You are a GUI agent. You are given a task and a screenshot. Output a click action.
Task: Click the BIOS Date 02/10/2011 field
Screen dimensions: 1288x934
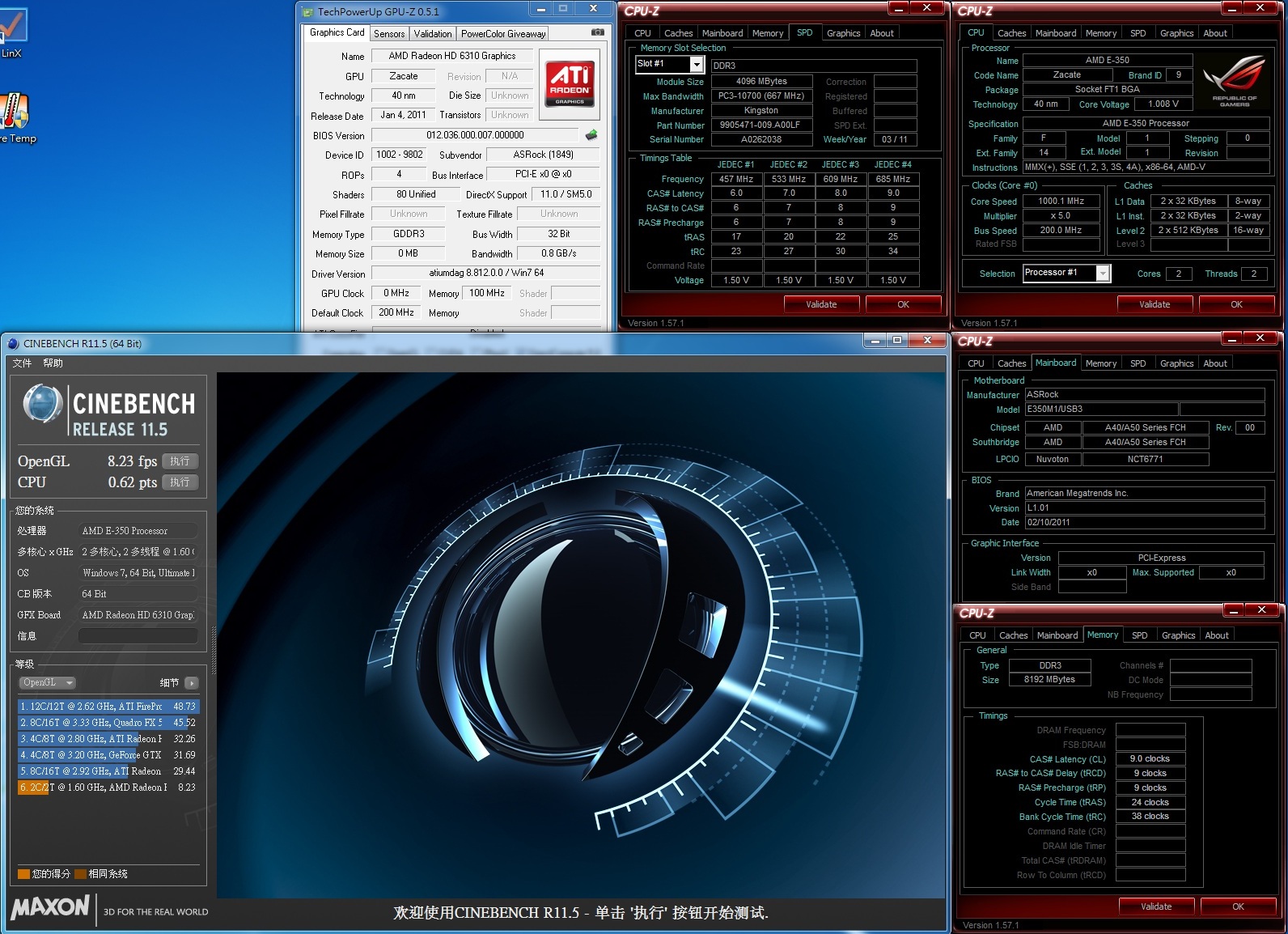(1145, 523)
